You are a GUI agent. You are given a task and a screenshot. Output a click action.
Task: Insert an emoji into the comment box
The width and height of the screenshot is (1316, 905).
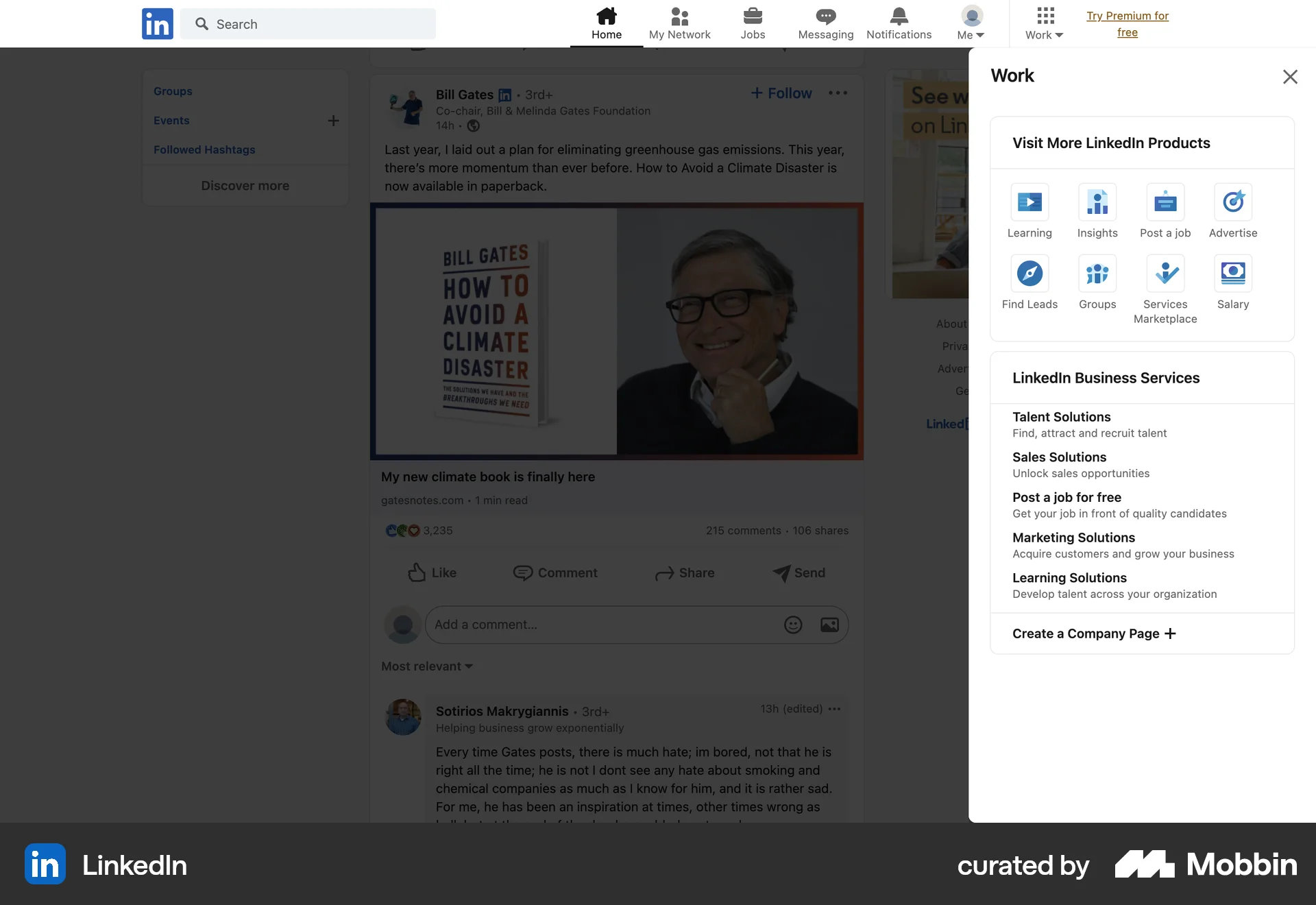pyautogui.click(x=792, y=625)
